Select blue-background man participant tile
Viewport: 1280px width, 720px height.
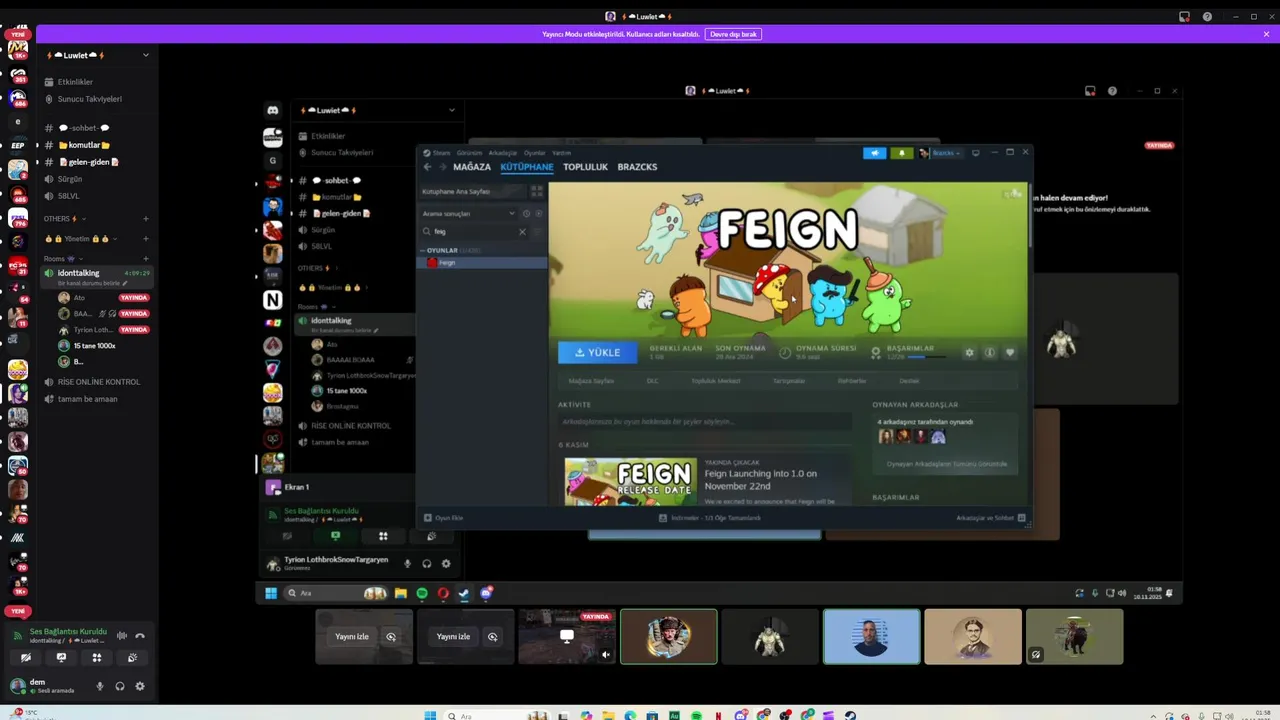pyautogui.click(x=871, y=636)
